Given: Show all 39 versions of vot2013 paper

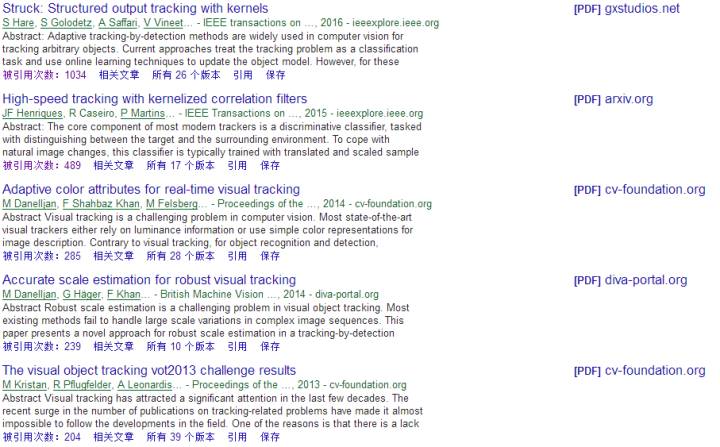Looking at the screenshot, I should [180, 437].
